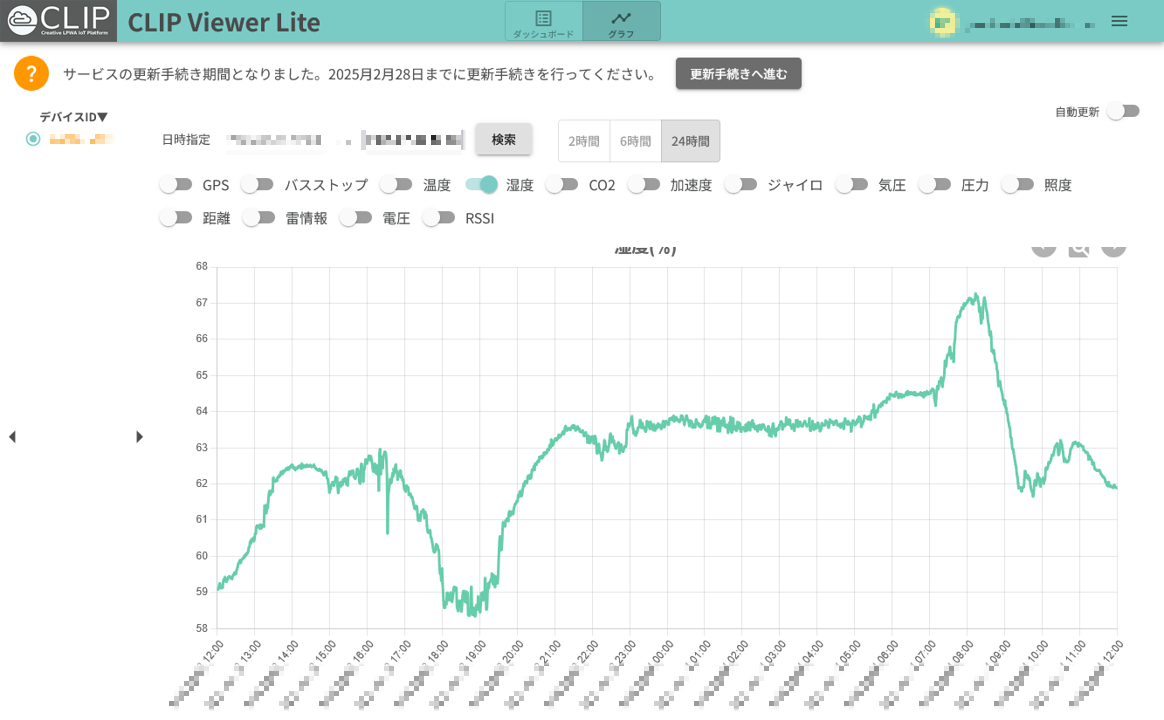Click the magnifier zoom icon above chart
Image resolution: width=1164 pixels, height=720 pixels.
[x=1078, y=248]
